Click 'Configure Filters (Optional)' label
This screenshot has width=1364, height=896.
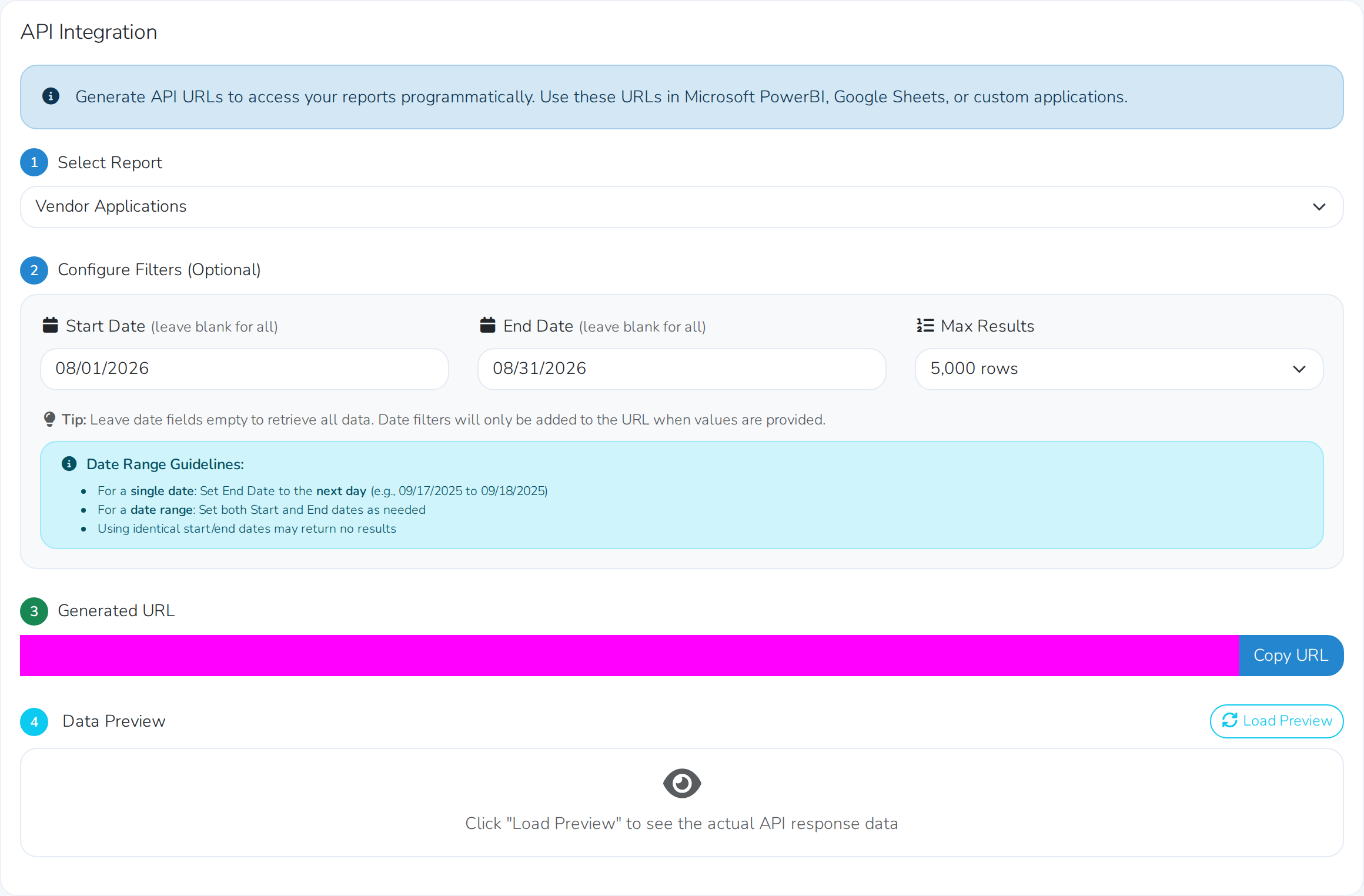[159, 270]
